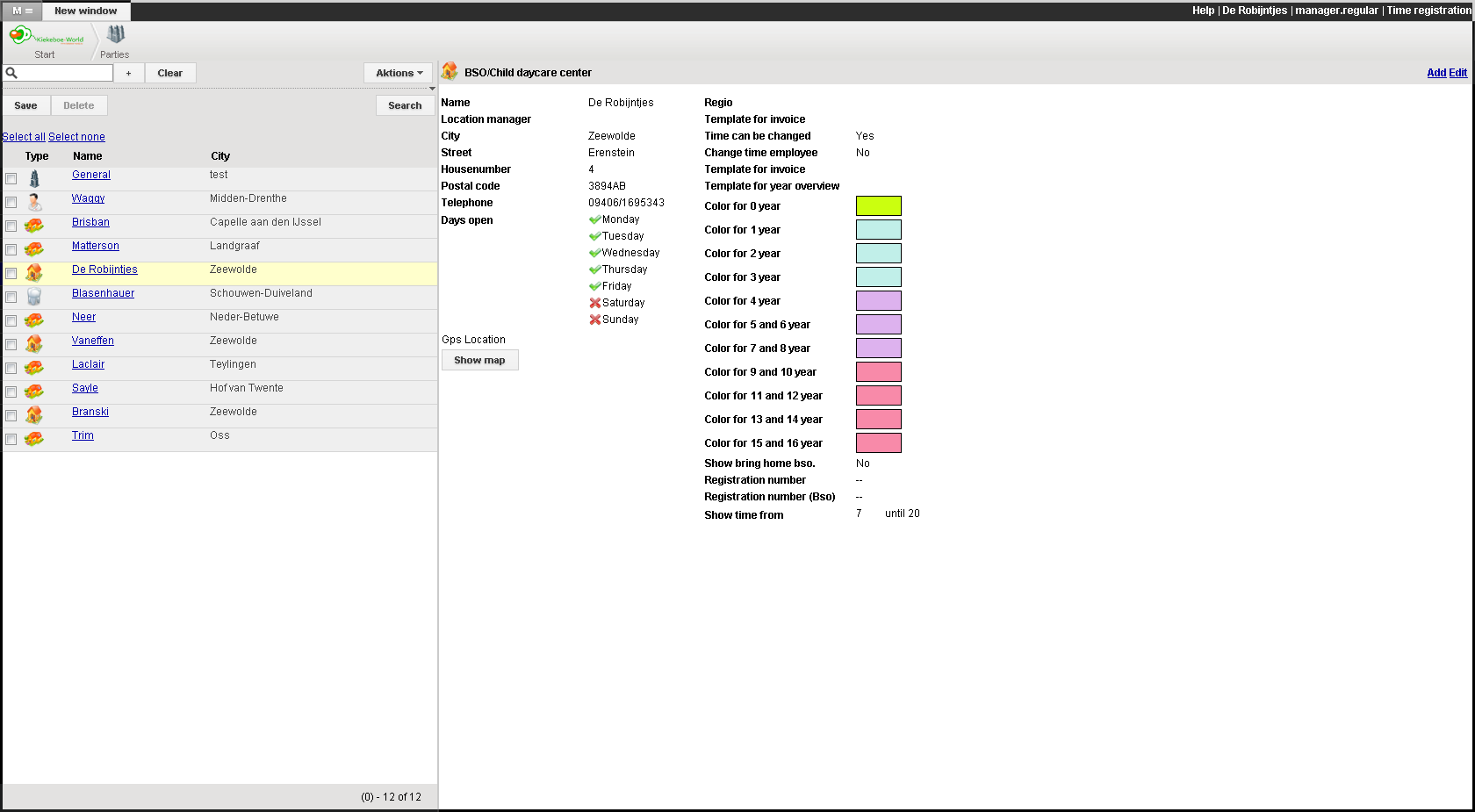Tick the checkbox for General row
Screen dimensions: 1475x812
[x=11, y=179]
